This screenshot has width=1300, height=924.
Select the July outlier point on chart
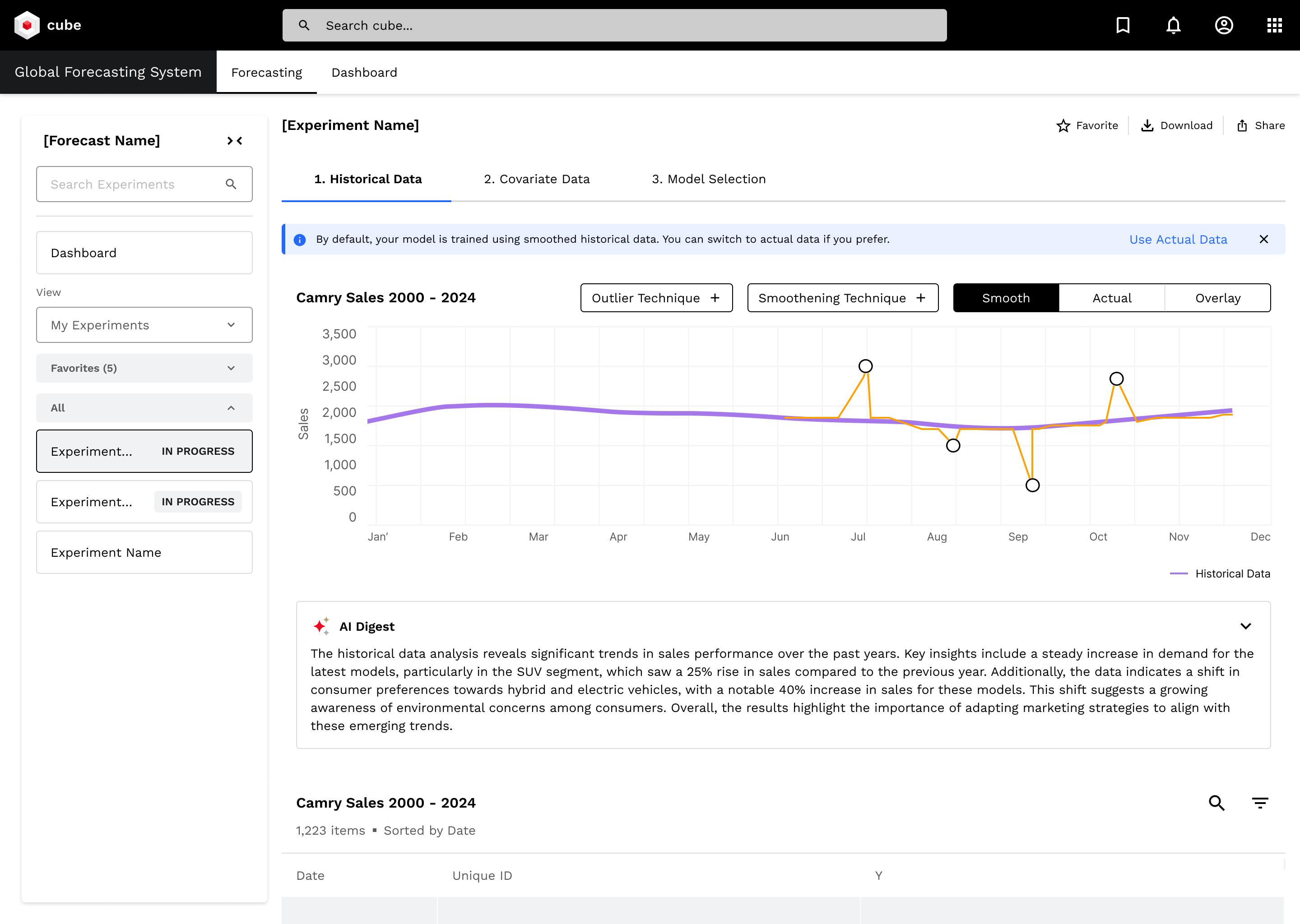866,366
